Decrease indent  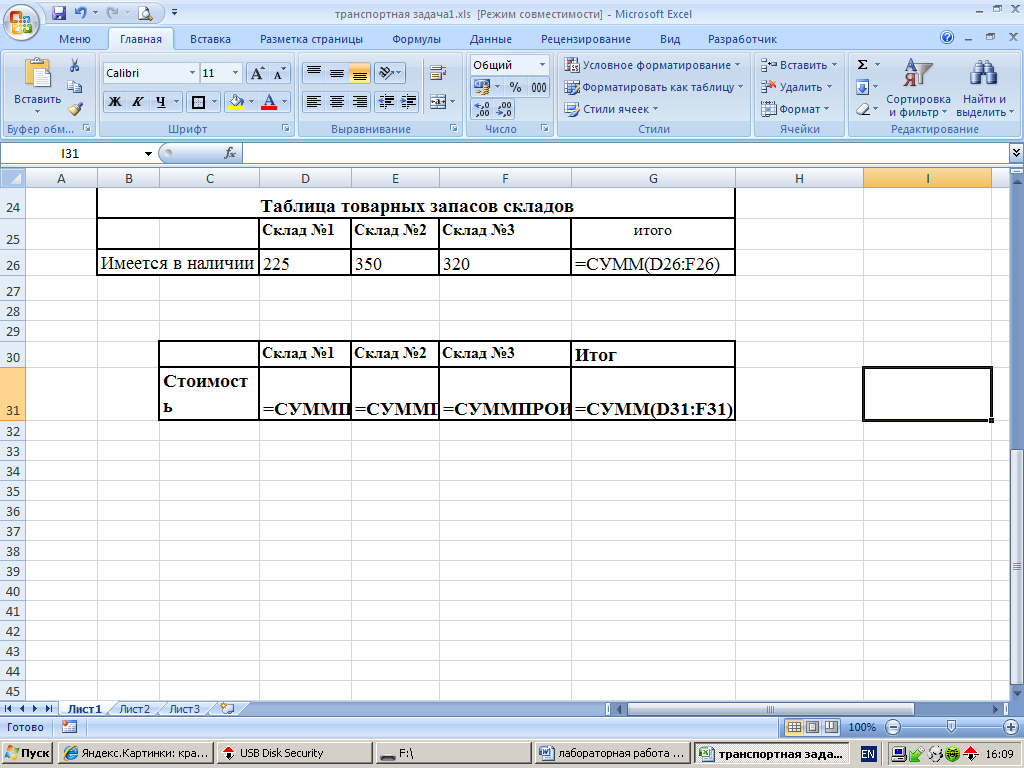click(386, 102)
